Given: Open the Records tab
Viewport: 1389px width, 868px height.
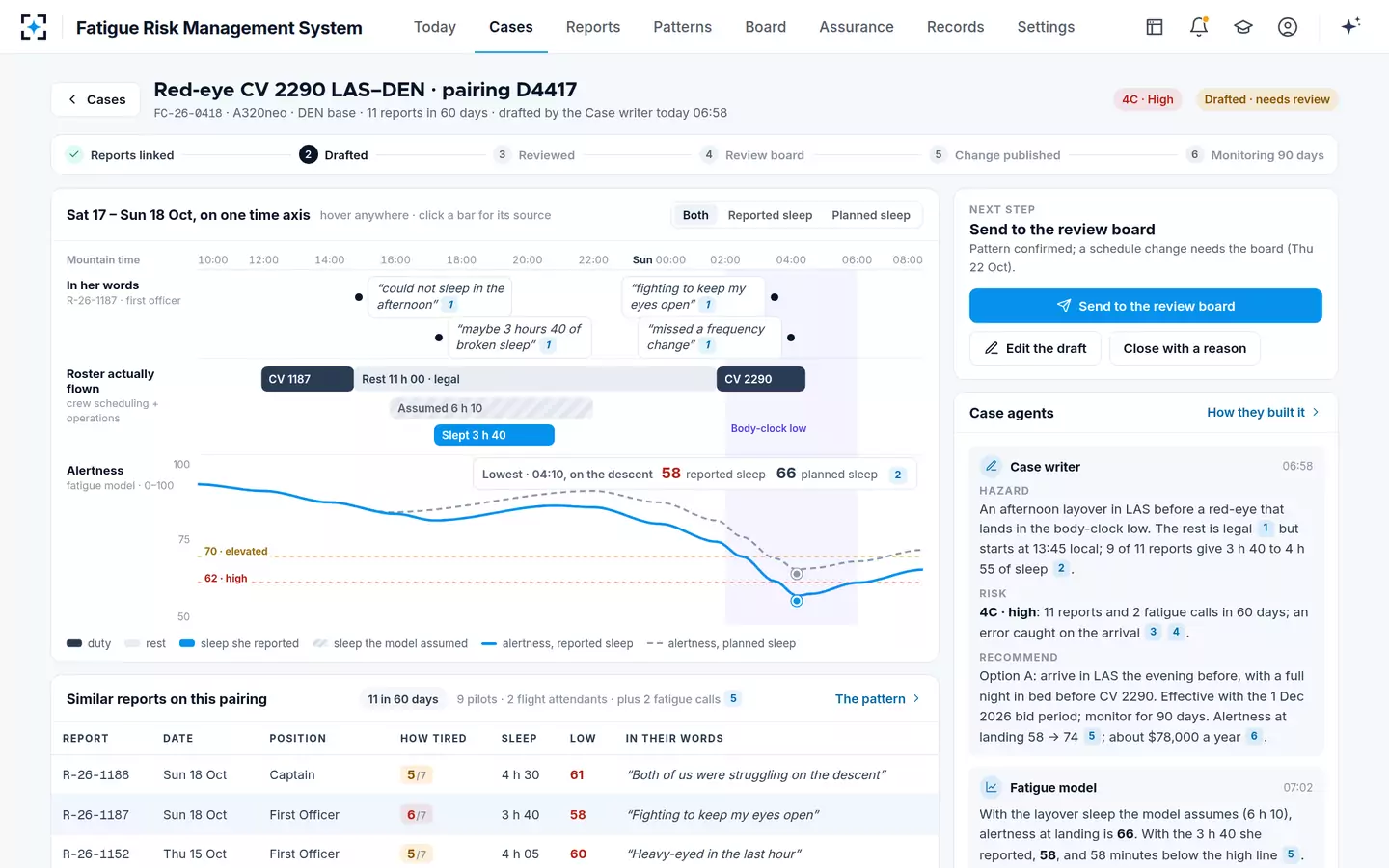Looking at the screenshot, I should tap(956, 27).
